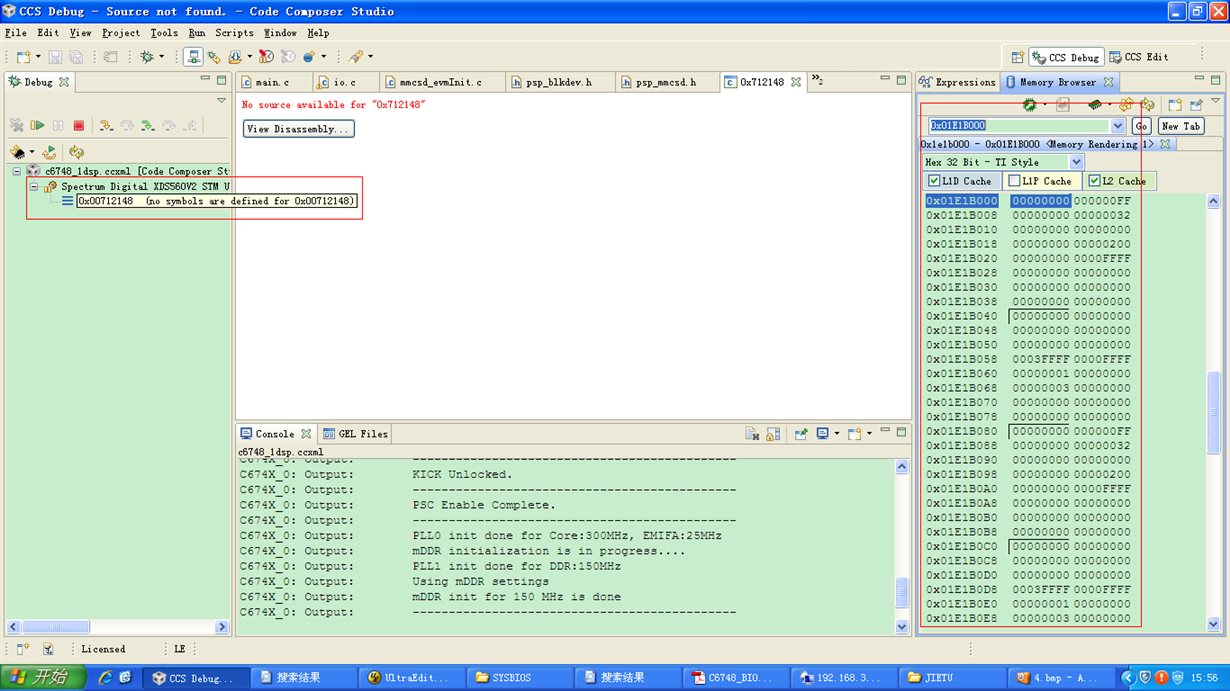
Task: Toggle the L1D Cache checkbox
Action: pos(934,181)
